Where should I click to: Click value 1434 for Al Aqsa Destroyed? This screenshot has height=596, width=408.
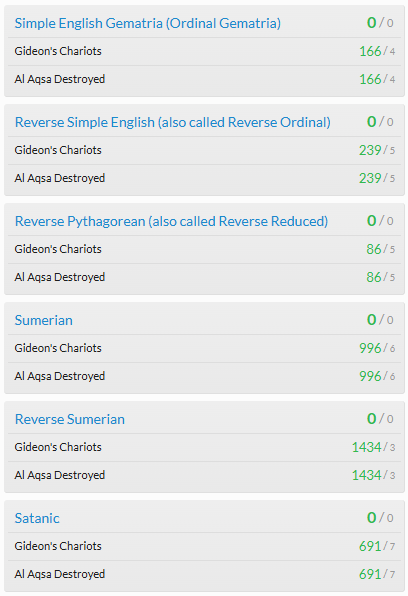(367, 475)
